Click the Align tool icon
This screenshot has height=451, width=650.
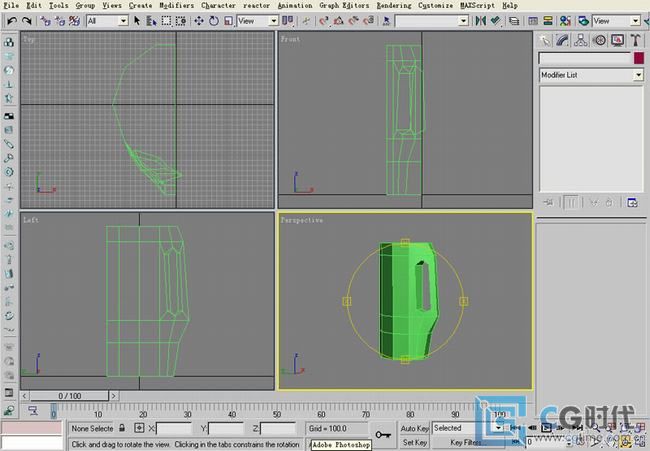(x=495, y=21)
